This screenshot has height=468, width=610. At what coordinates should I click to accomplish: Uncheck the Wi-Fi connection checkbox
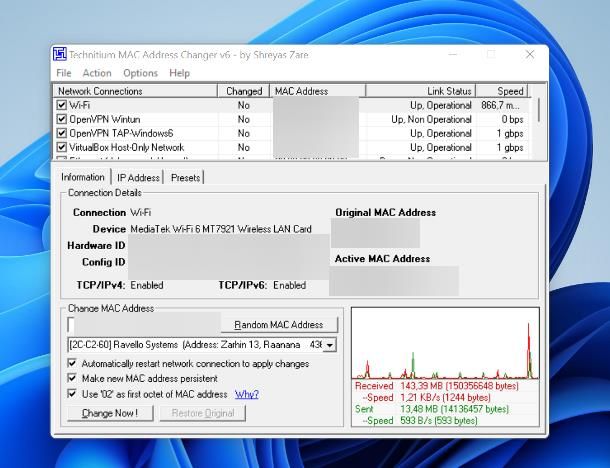(61, 105)
